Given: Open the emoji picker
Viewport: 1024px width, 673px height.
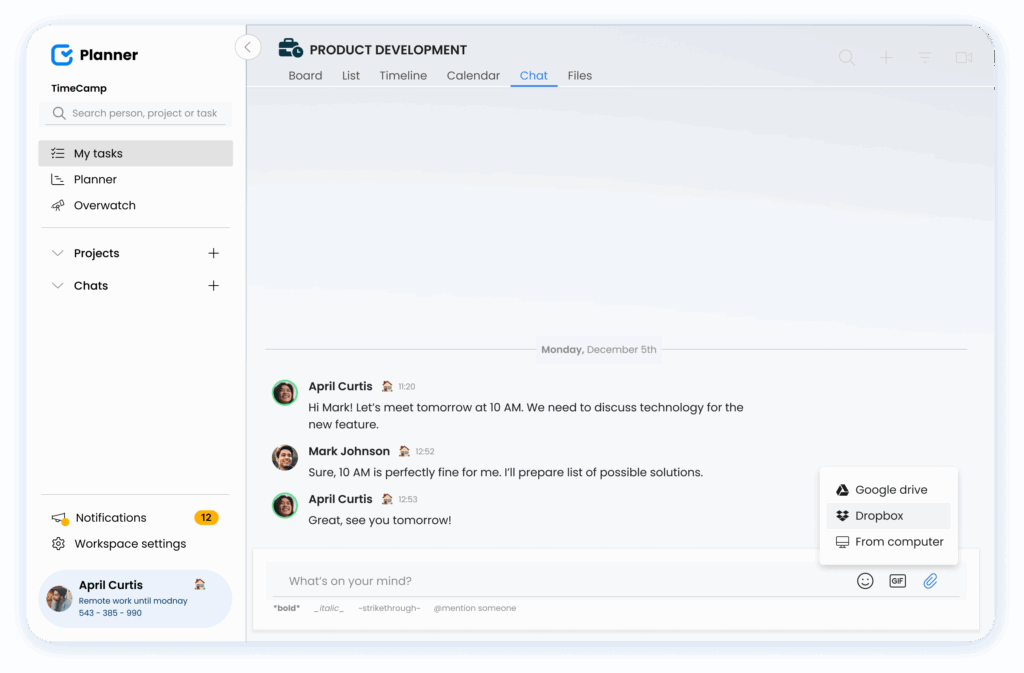Looking at the screenshot, I should click(865, 580).
